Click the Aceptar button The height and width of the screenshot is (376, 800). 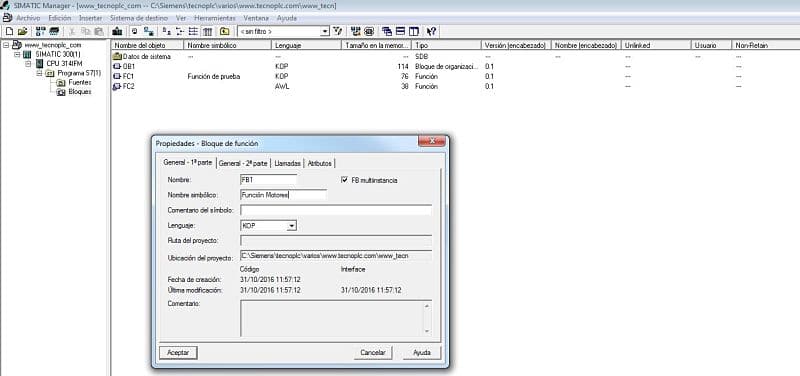[x=178, y=353]
